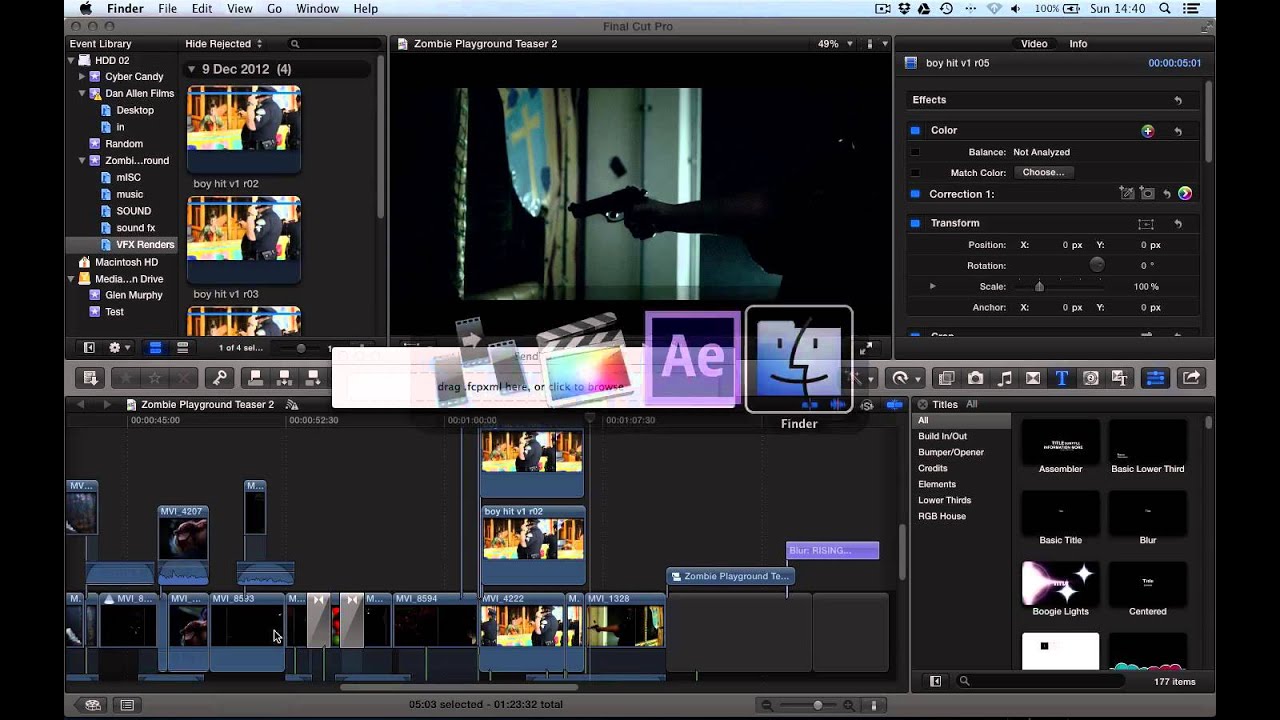This screenshot has width=1280, height=720.
Task: Open the Transitions browser icon
Action: coord(1033,378)
